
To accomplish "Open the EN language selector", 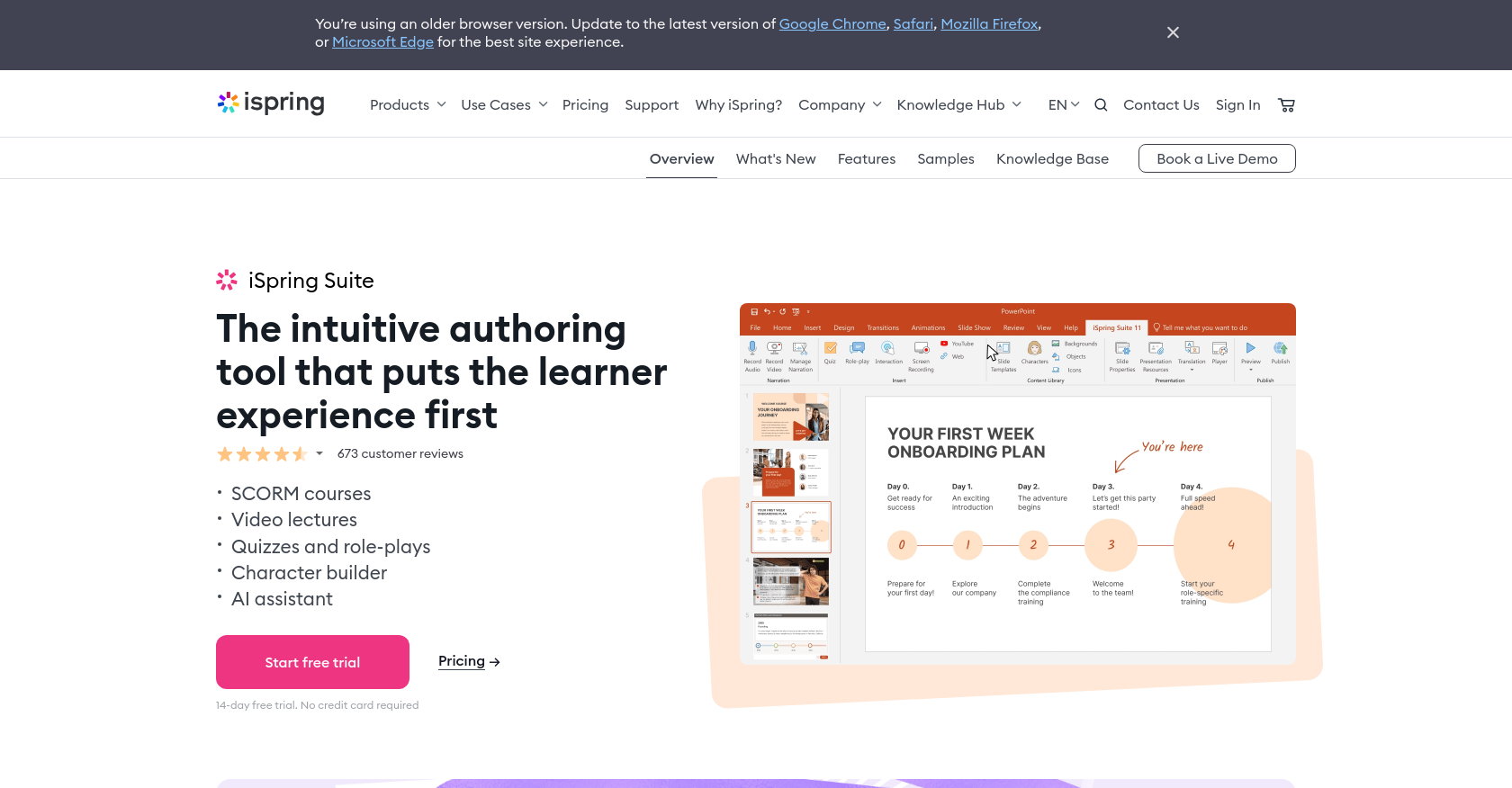I will [x=1064, y=105].
